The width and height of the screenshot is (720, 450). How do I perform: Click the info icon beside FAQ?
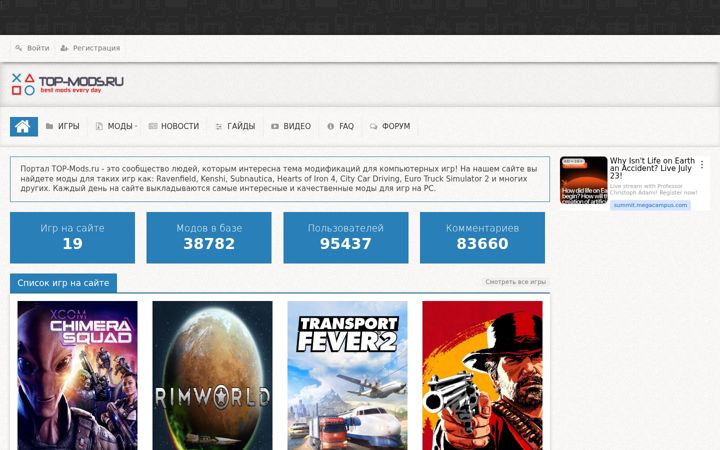[x=331, y=126]
